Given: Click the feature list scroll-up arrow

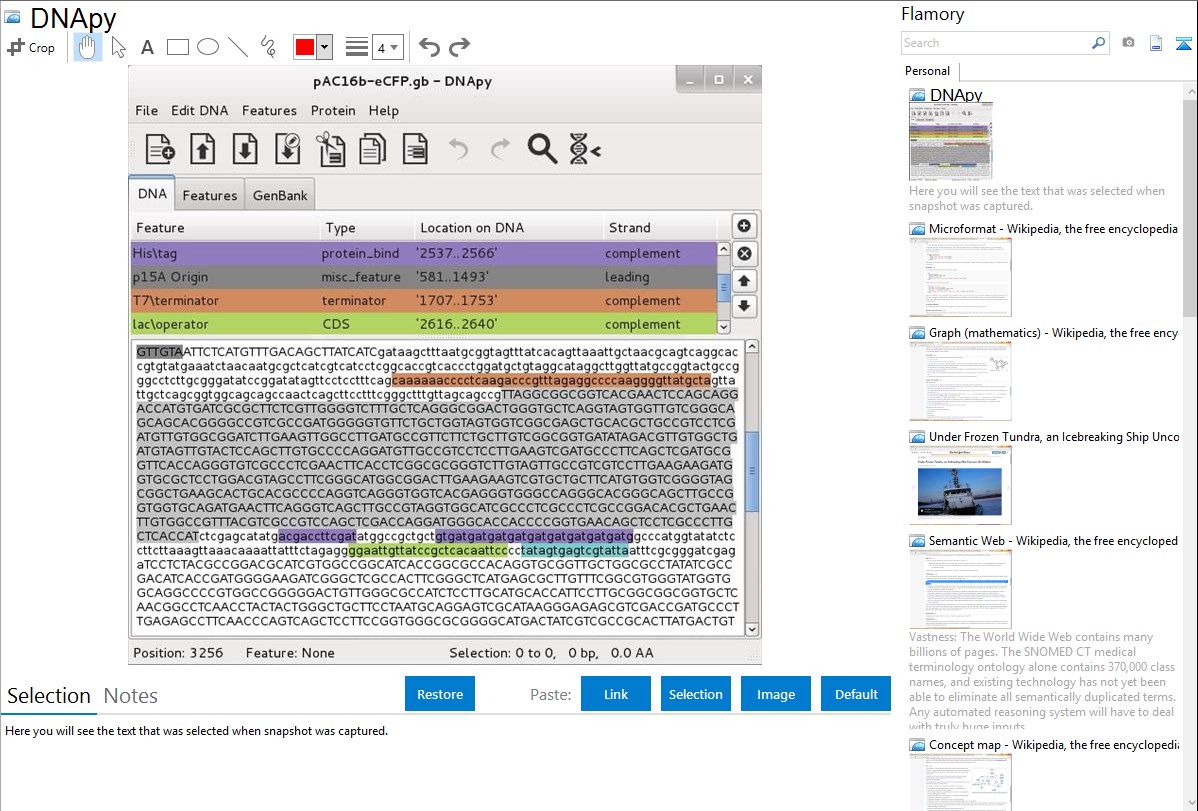Looking at the screenshot, I should (724, 249).
